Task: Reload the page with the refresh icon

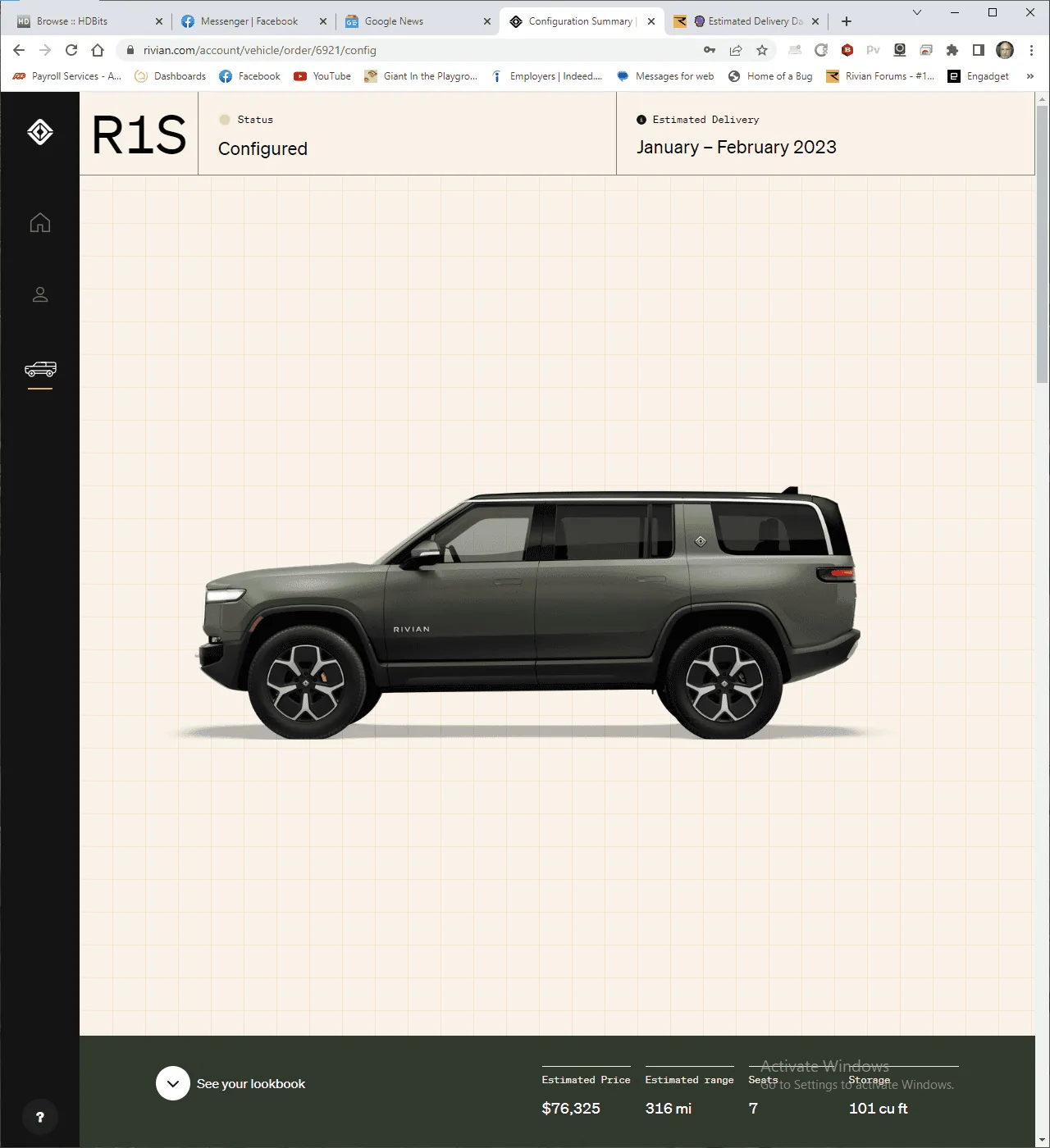Action: pos(71,50)
